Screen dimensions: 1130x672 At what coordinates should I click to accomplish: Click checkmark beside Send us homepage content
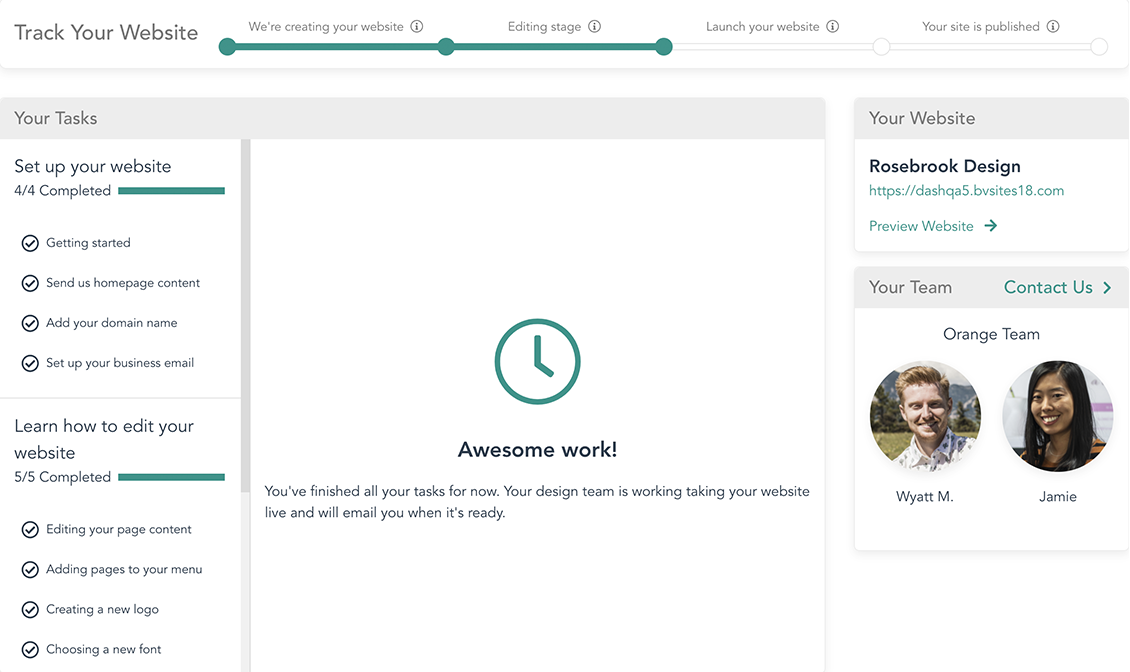pyautogui.click(x=30, y=283)
